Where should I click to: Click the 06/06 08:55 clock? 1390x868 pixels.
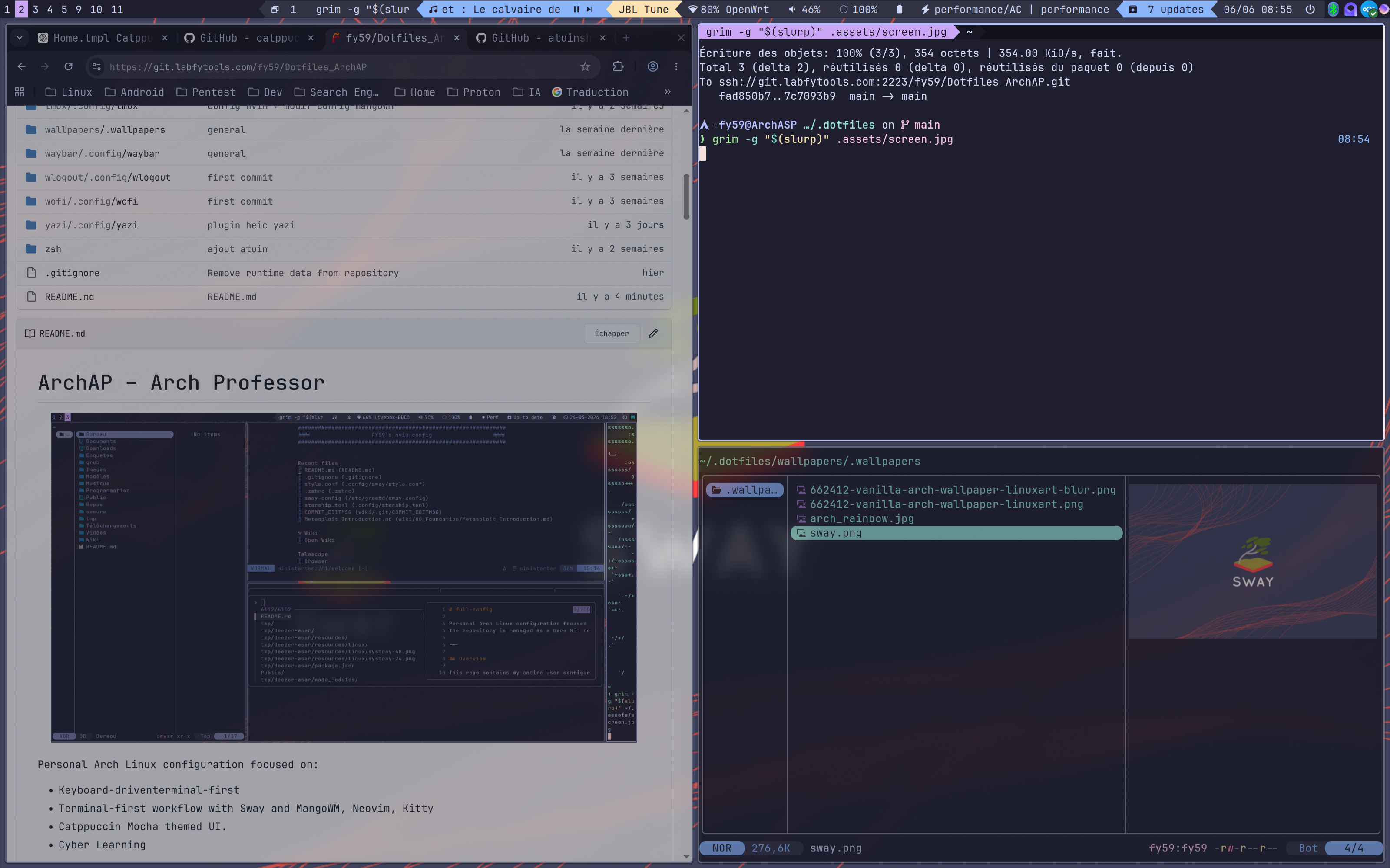(x=1258, y=9)
